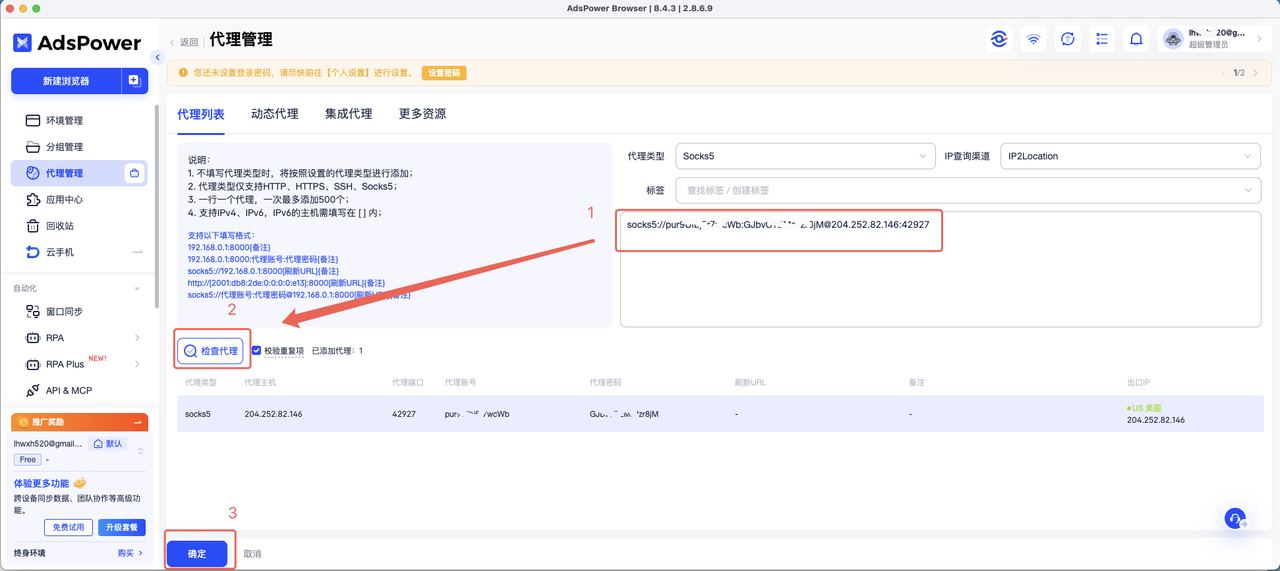This screenshot has height=571, width=1280.
Task: Open notifications bell icon
Action: tap(1136, 39)
